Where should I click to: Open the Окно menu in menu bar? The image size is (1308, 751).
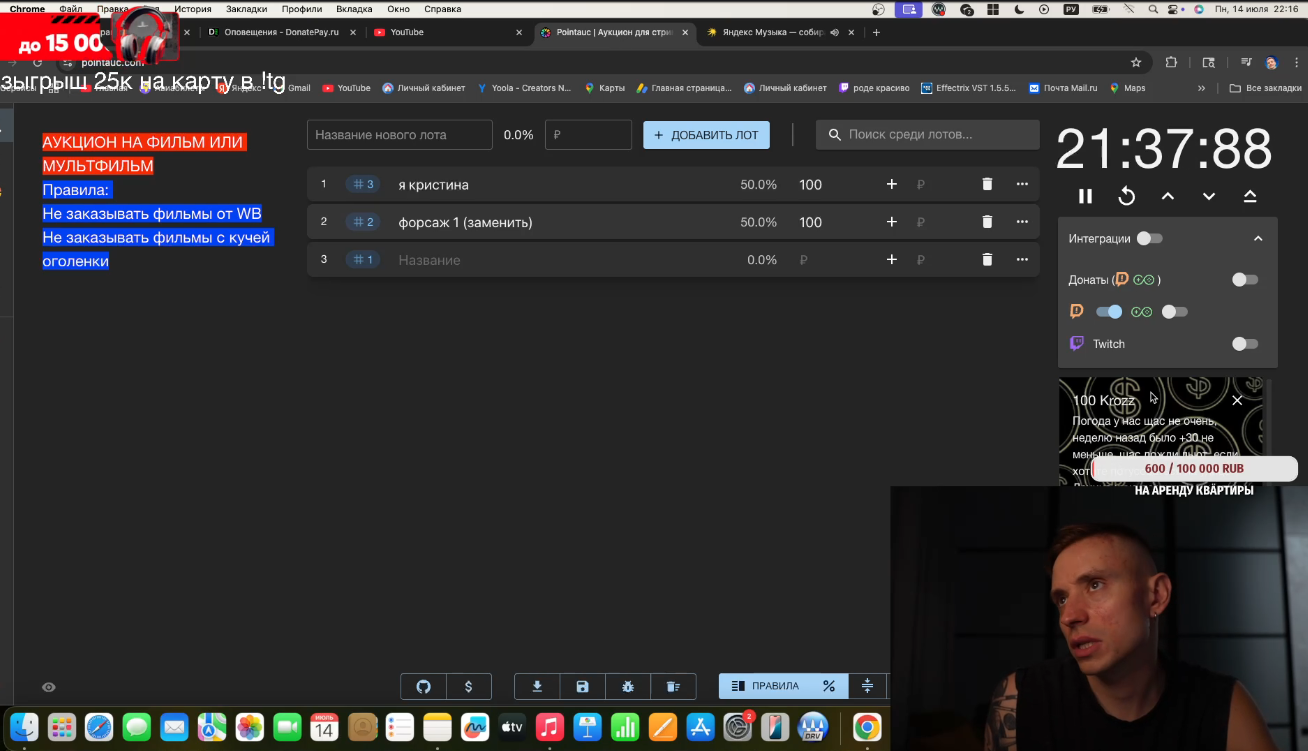398,9
